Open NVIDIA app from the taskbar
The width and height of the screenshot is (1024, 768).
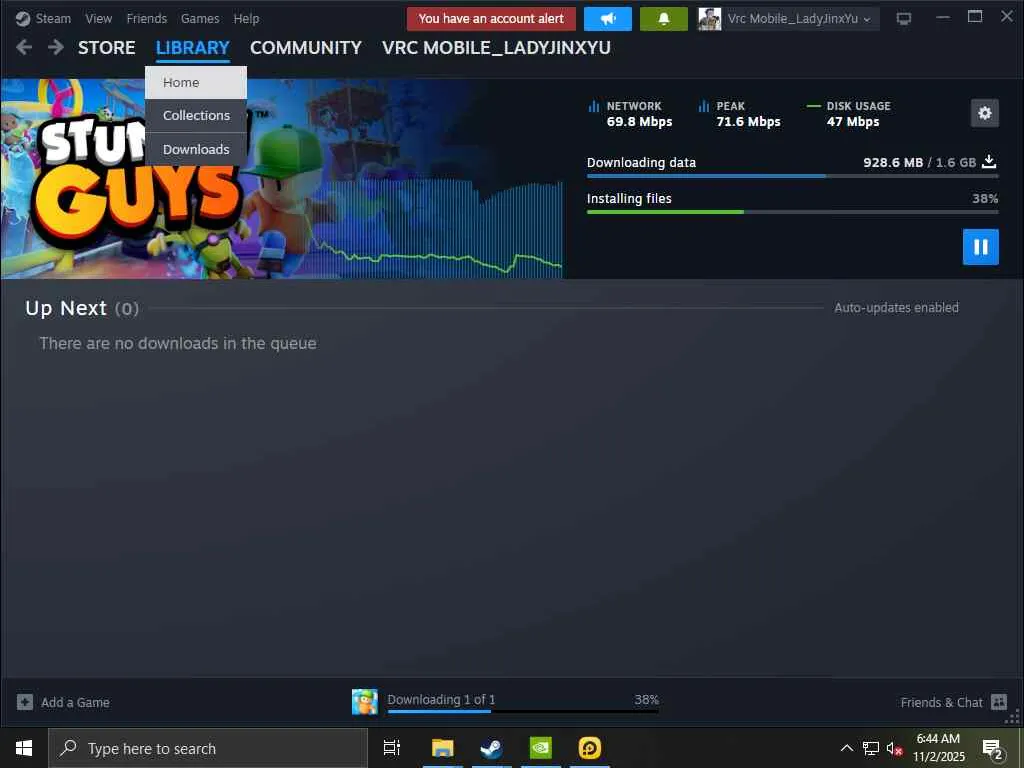pos(540,748)
